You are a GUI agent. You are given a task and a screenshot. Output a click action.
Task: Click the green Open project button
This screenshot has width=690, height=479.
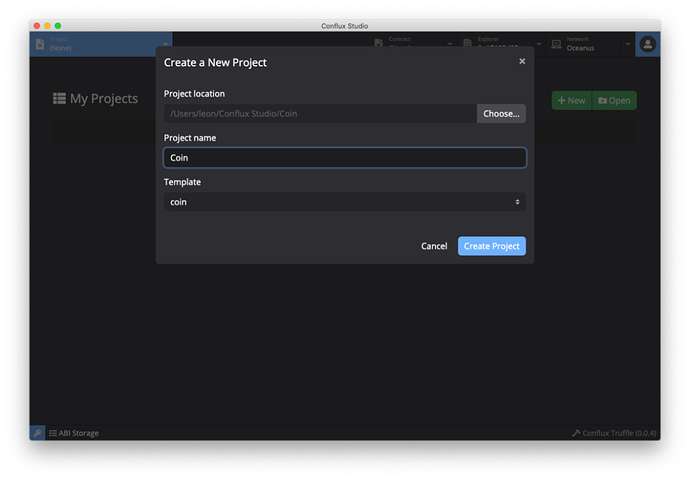coord(614,100)
